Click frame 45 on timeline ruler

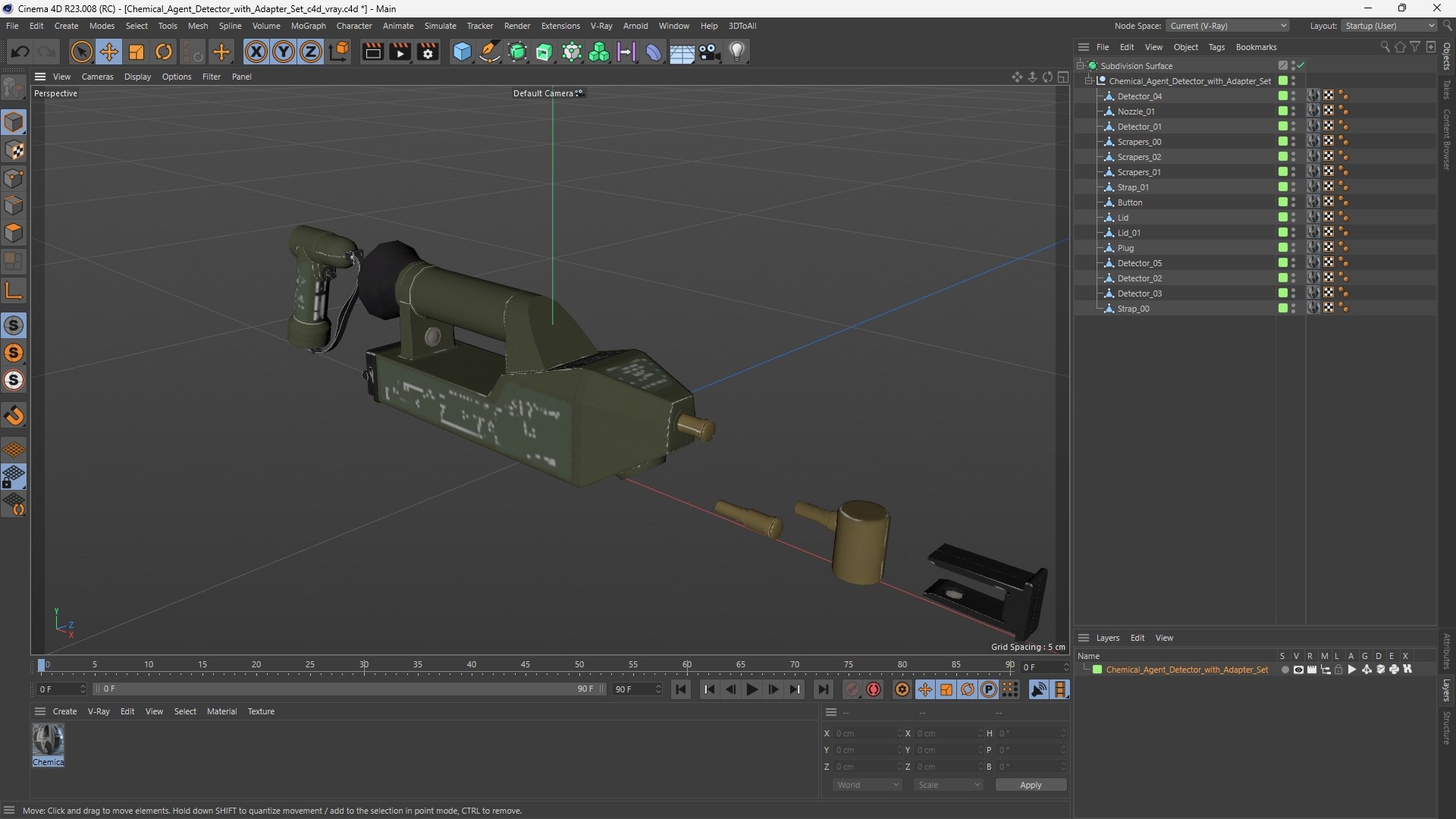[526, 665]
